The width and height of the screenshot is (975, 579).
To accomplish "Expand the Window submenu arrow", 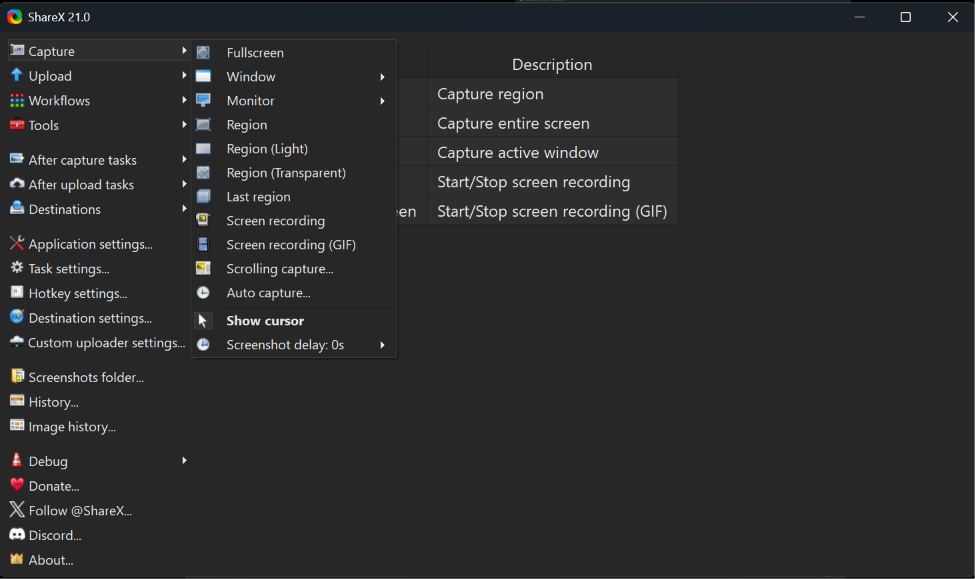I will pyautogui.click(x=382, y=77).
